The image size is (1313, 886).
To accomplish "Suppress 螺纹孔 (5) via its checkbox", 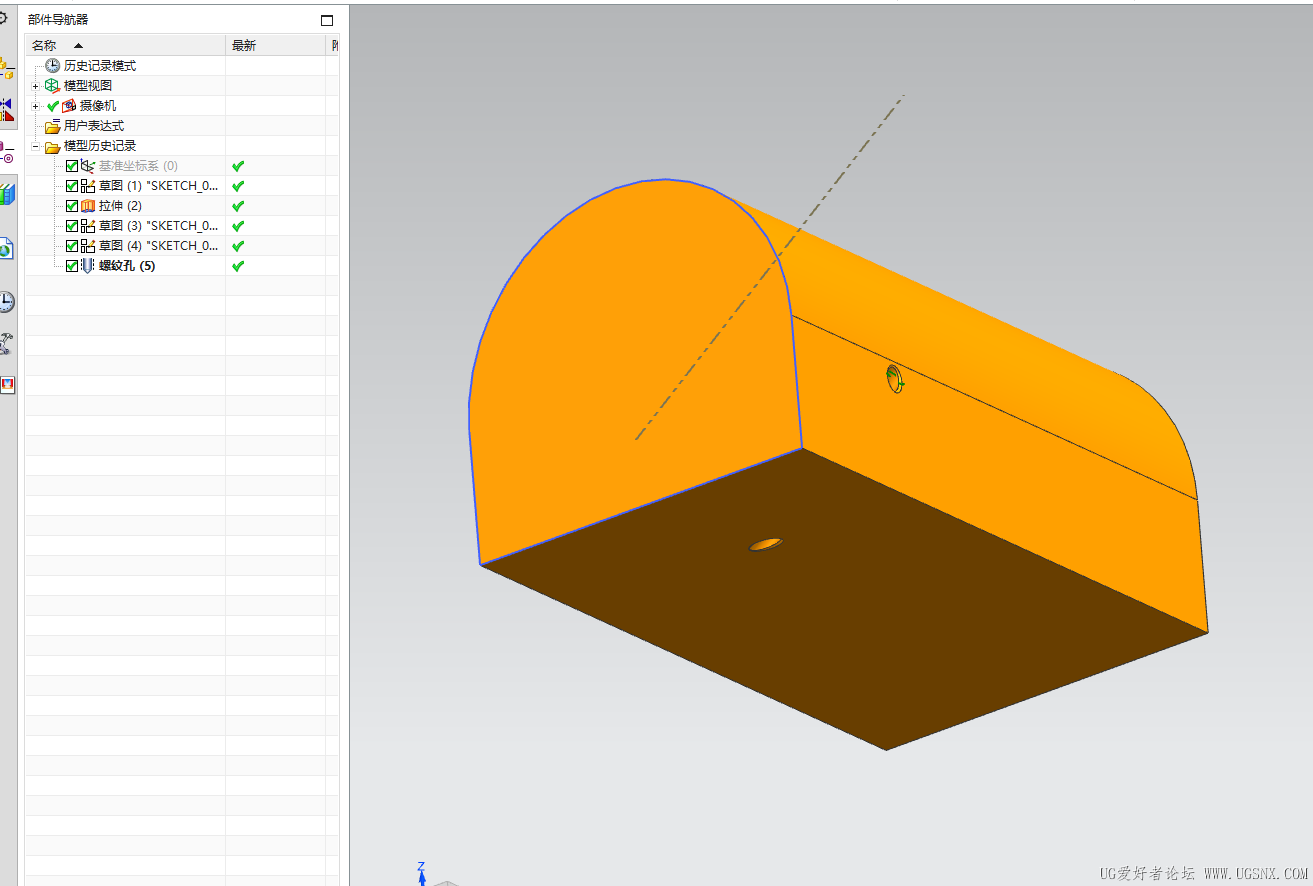I will coord(72,266).
